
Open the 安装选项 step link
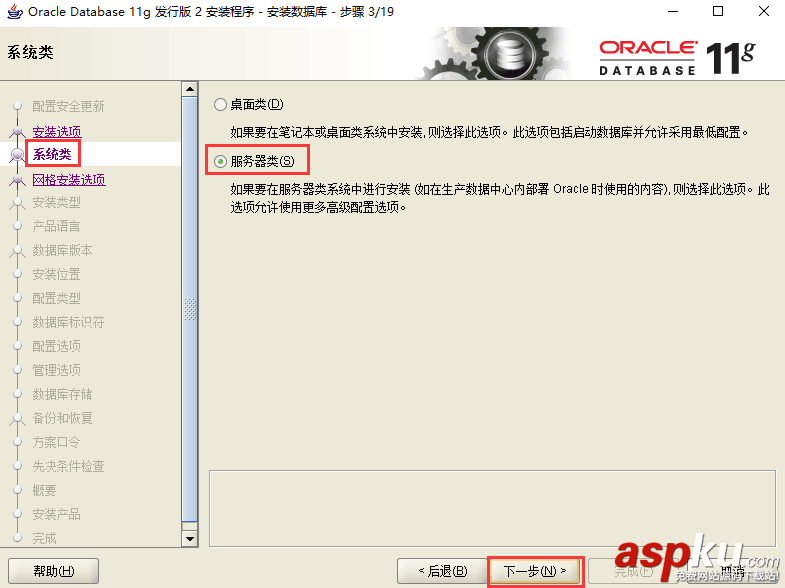(57, 131)
